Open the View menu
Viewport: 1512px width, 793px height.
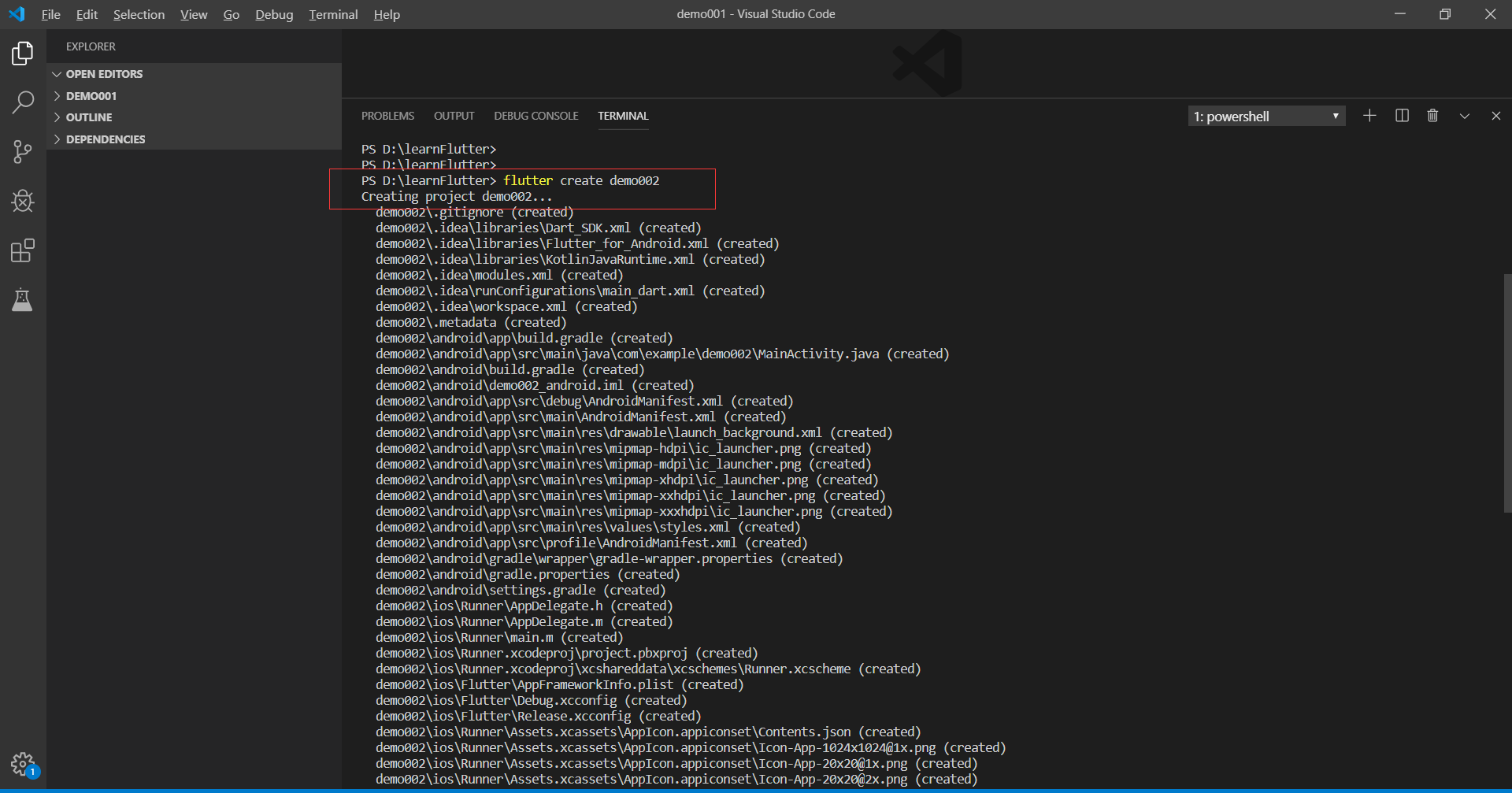194,14
